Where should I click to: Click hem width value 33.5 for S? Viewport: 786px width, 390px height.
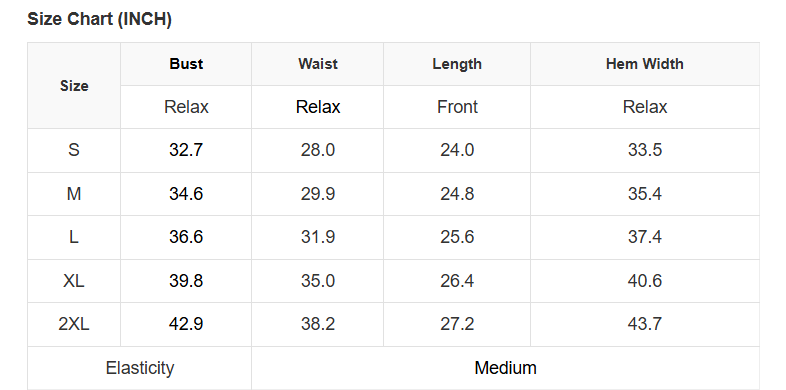click(x=645, y=150)
